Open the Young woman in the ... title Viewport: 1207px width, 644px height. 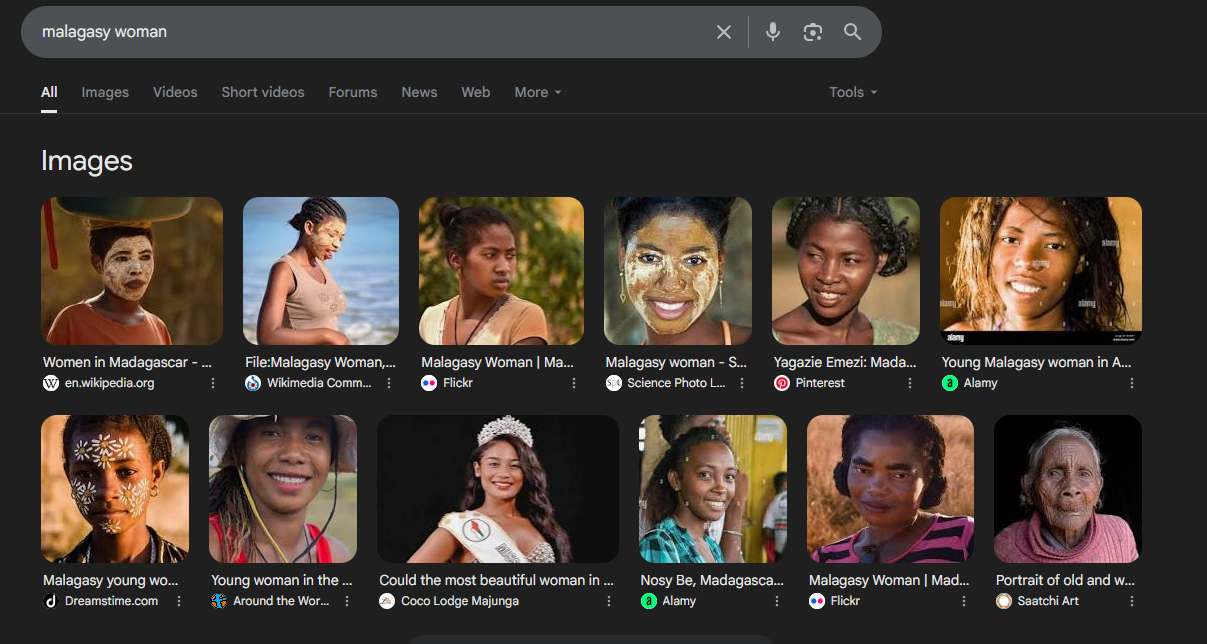pos(282,580)
